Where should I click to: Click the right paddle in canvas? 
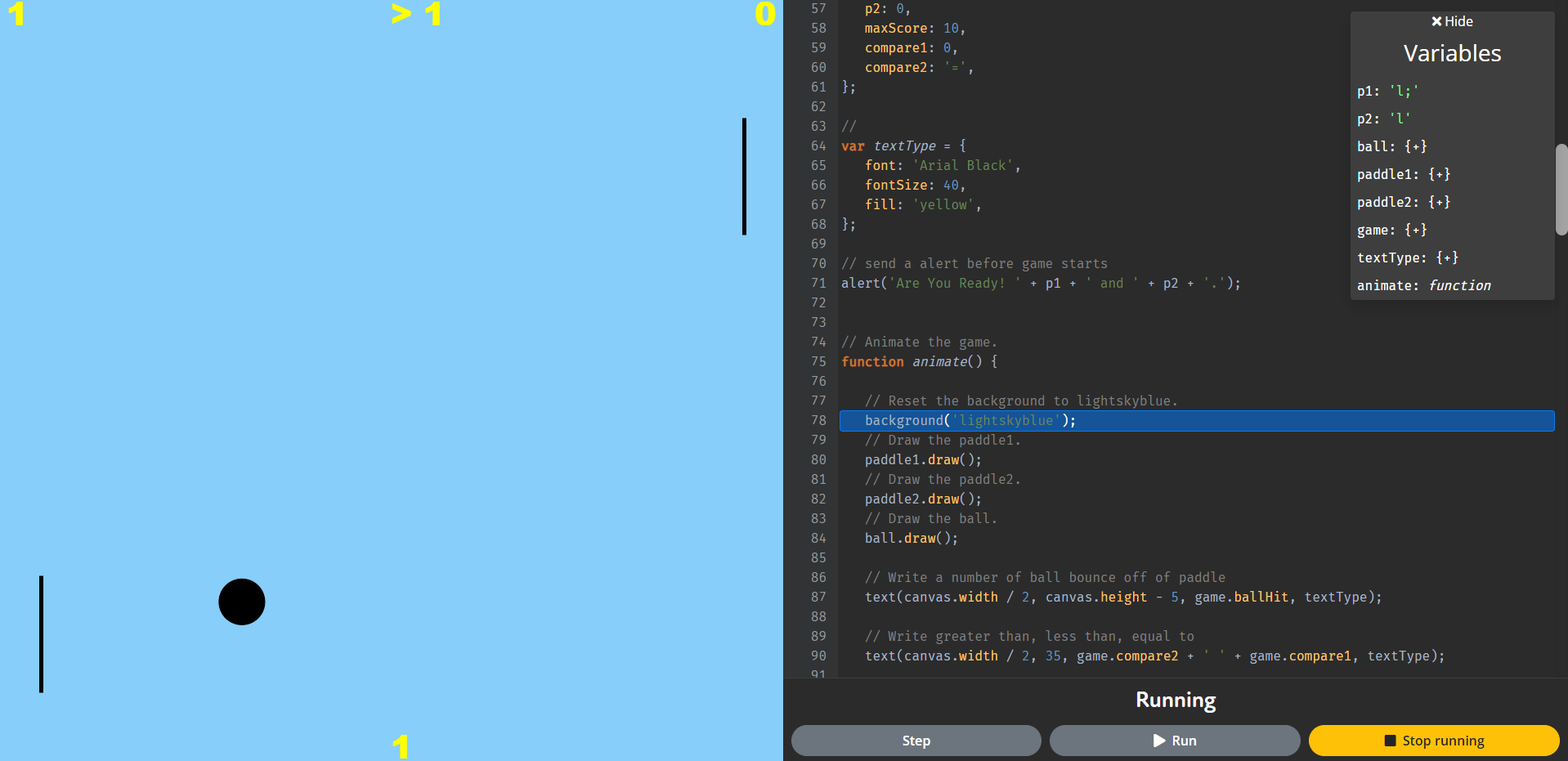coord(744,177)
